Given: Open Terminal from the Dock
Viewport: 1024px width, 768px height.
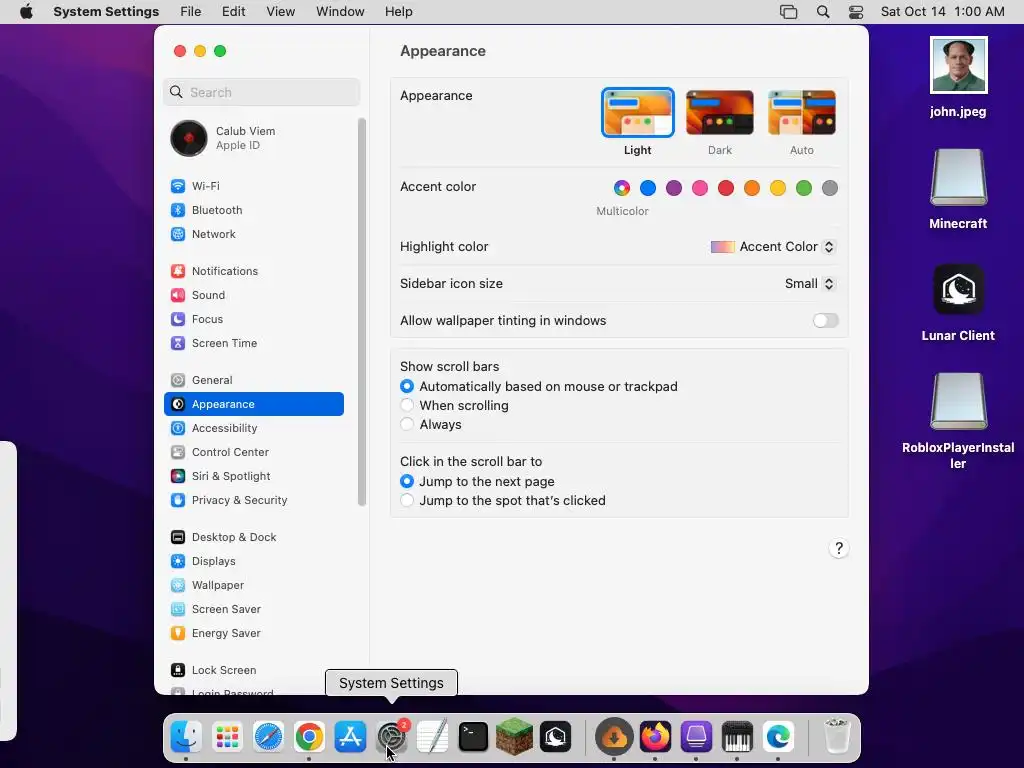Looking at the screenshot, I should [x=473, y=737].
